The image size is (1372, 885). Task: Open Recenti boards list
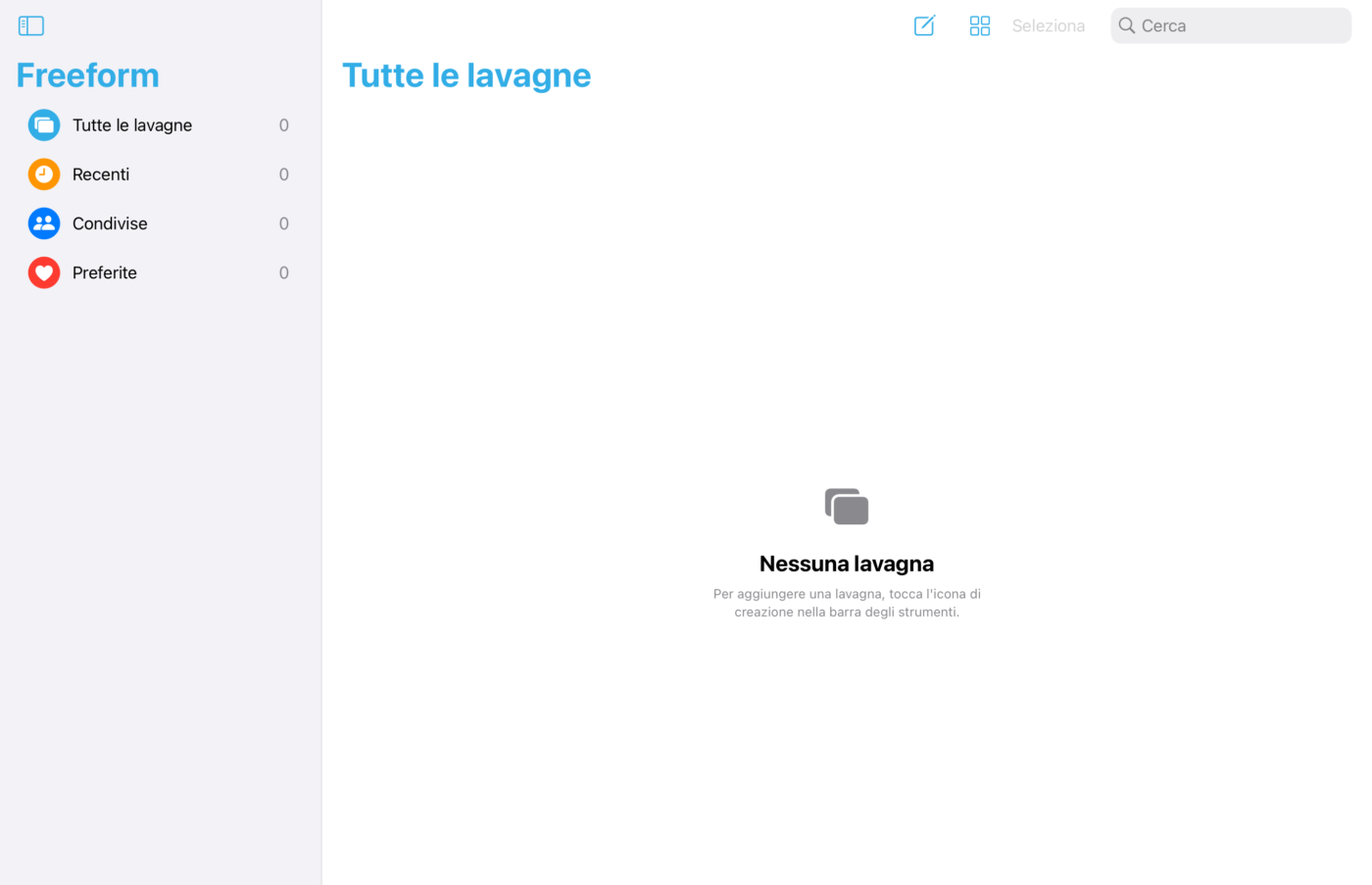(161, 174)
